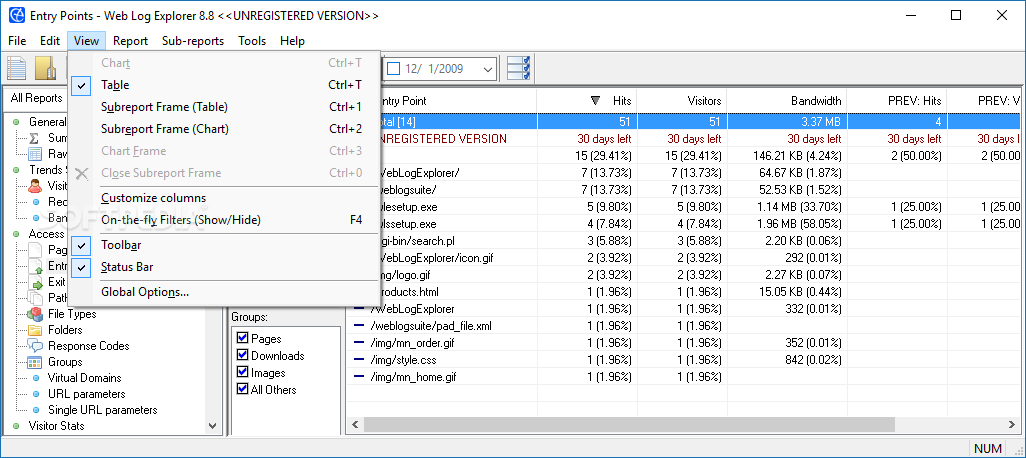Open the File menu

18,41
